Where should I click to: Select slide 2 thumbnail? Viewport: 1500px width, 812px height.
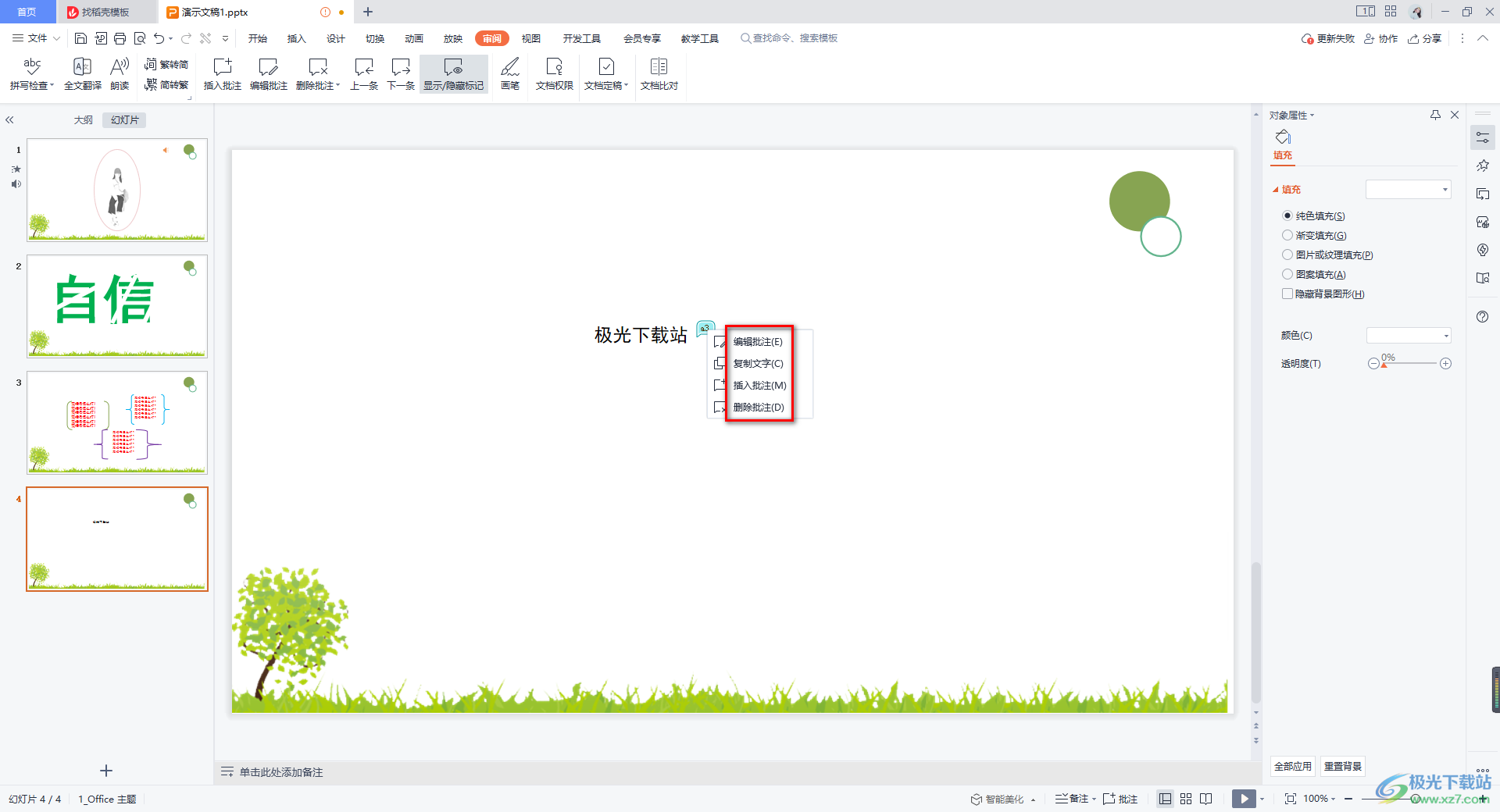[117, 306]
